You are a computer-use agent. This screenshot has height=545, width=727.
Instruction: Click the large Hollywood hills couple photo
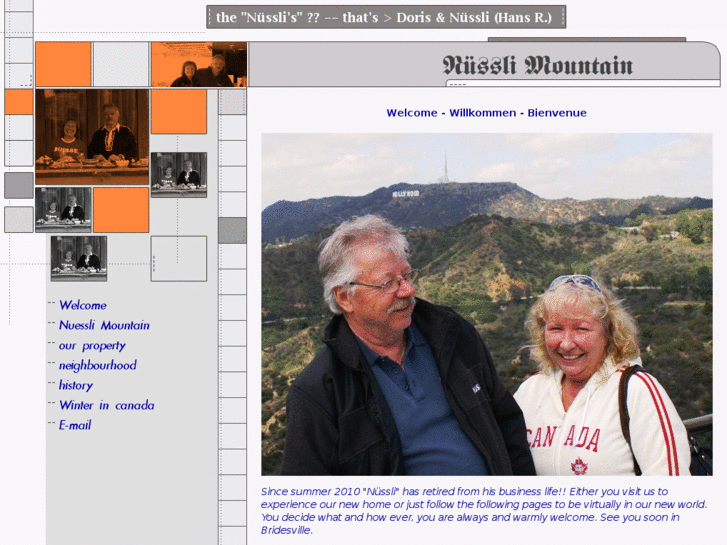(x=487, y=304)
